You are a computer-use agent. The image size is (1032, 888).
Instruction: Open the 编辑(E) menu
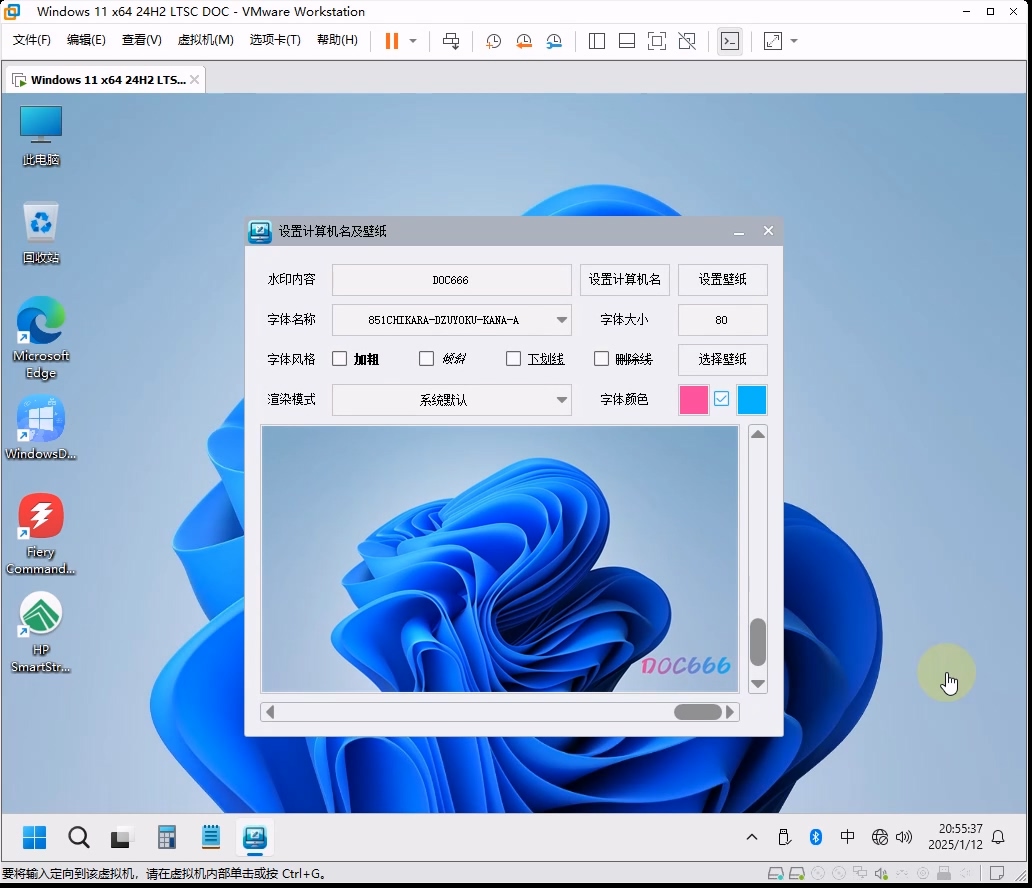(86, 39)
